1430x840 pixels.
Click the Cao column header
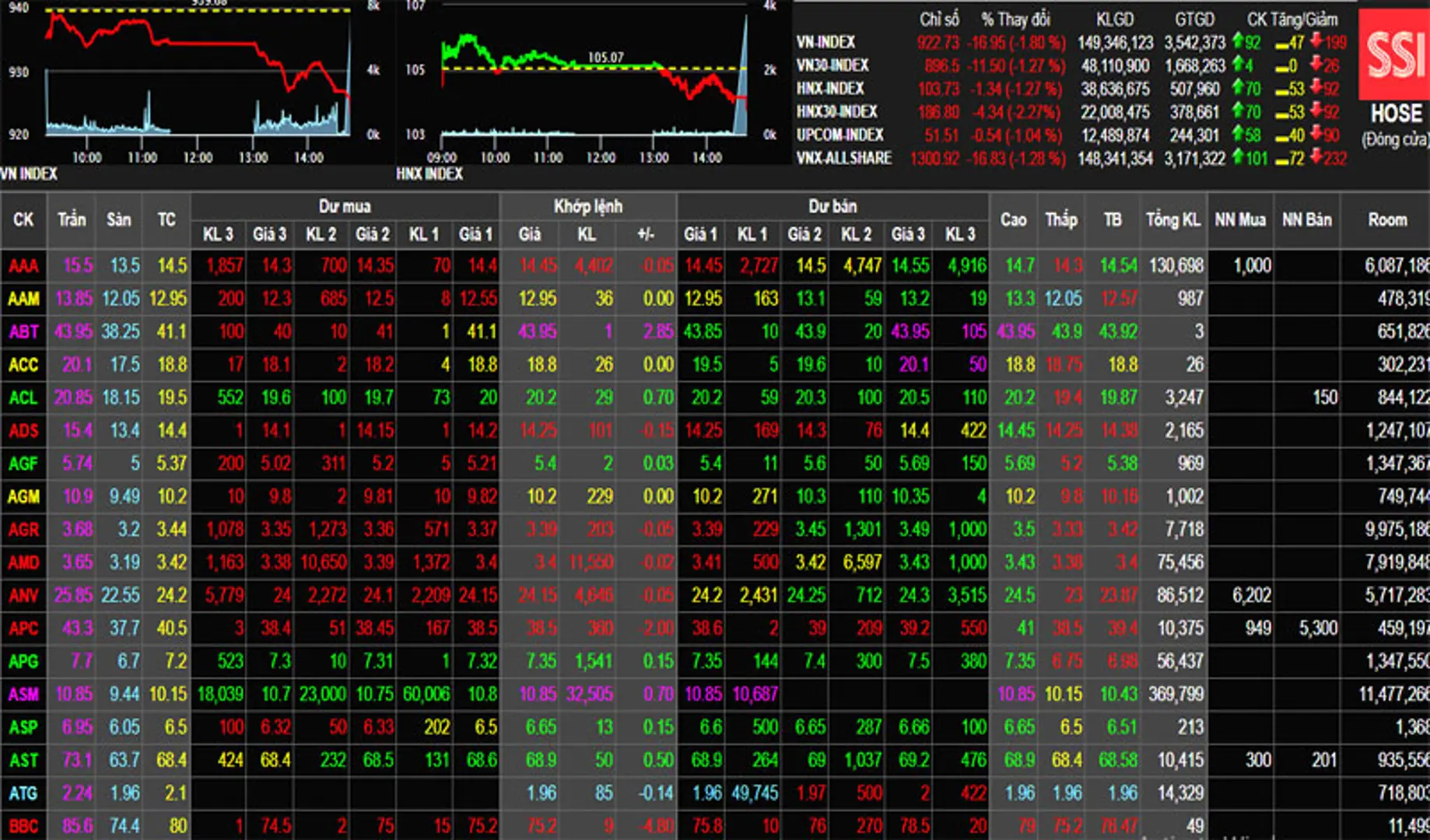point(1013,220)
